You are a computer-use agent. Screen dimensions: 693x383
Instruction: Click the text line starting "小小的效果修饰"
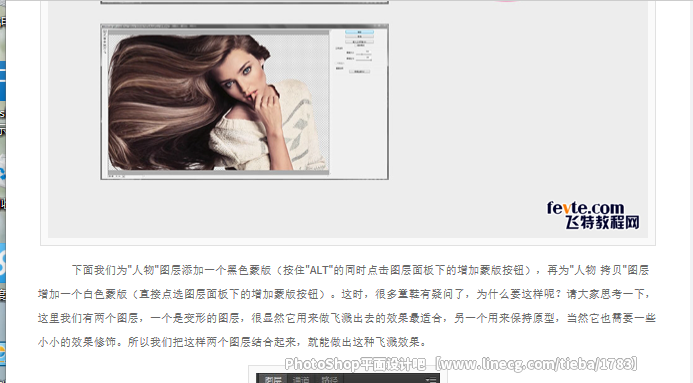coord(232,342)
